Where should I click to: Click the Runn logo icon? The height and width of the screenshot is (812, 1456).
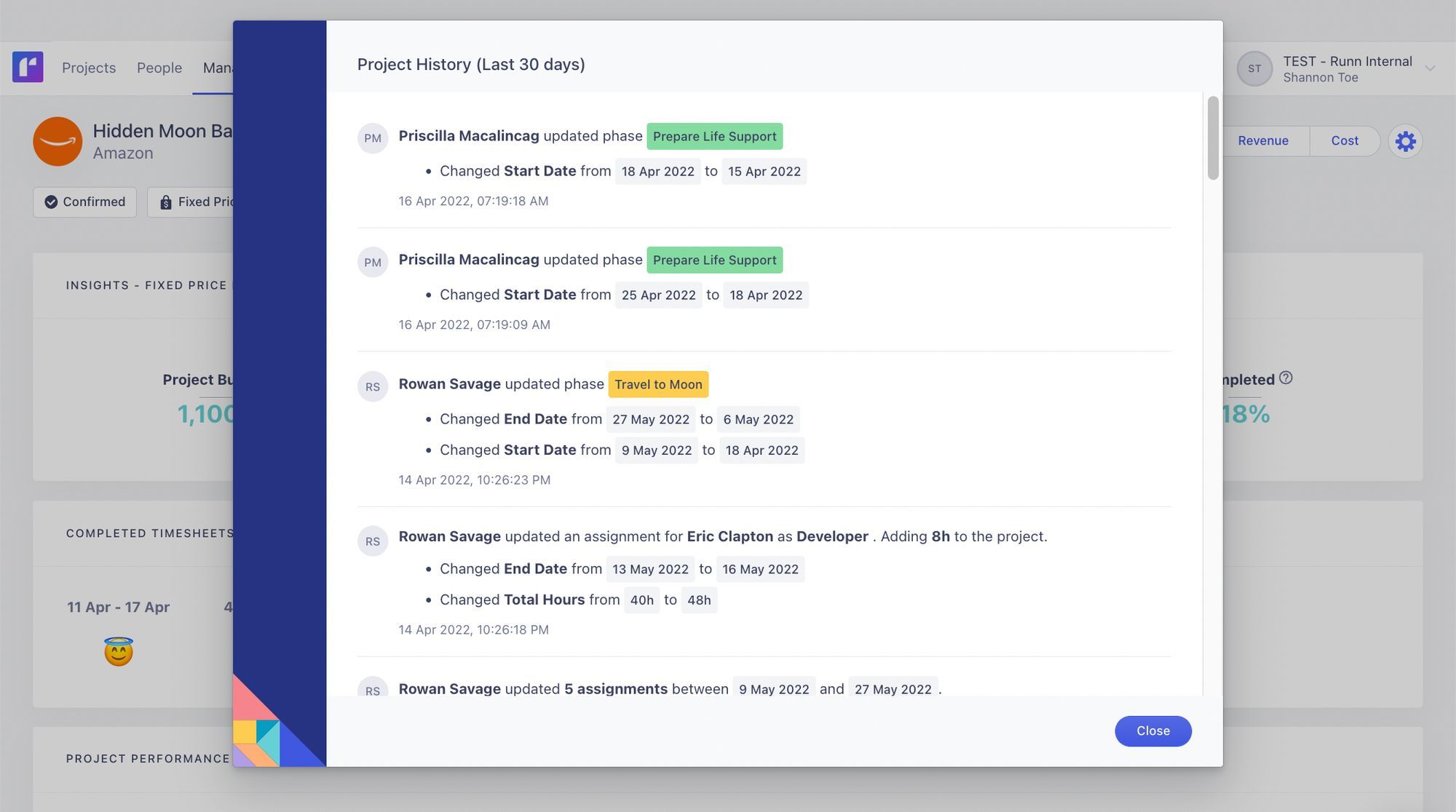click(x=28, y=68)
